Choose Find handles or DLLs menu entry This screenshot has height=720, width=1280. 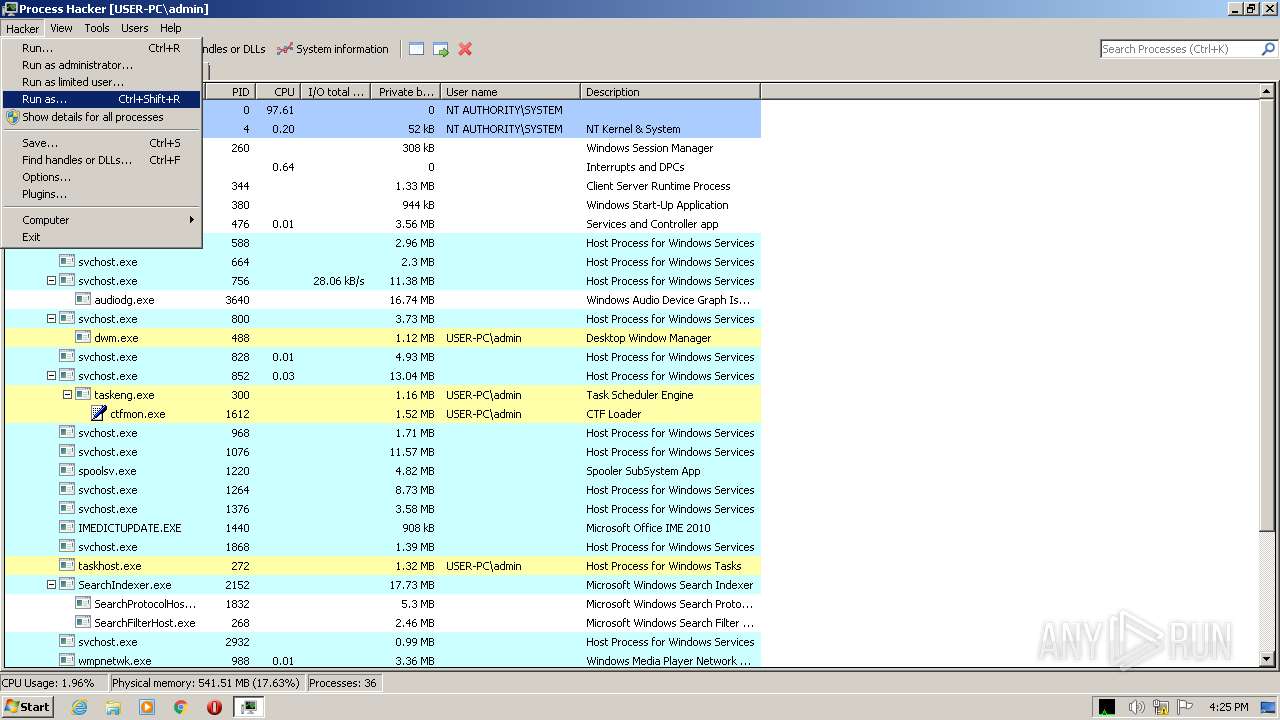tap(101, 160)
